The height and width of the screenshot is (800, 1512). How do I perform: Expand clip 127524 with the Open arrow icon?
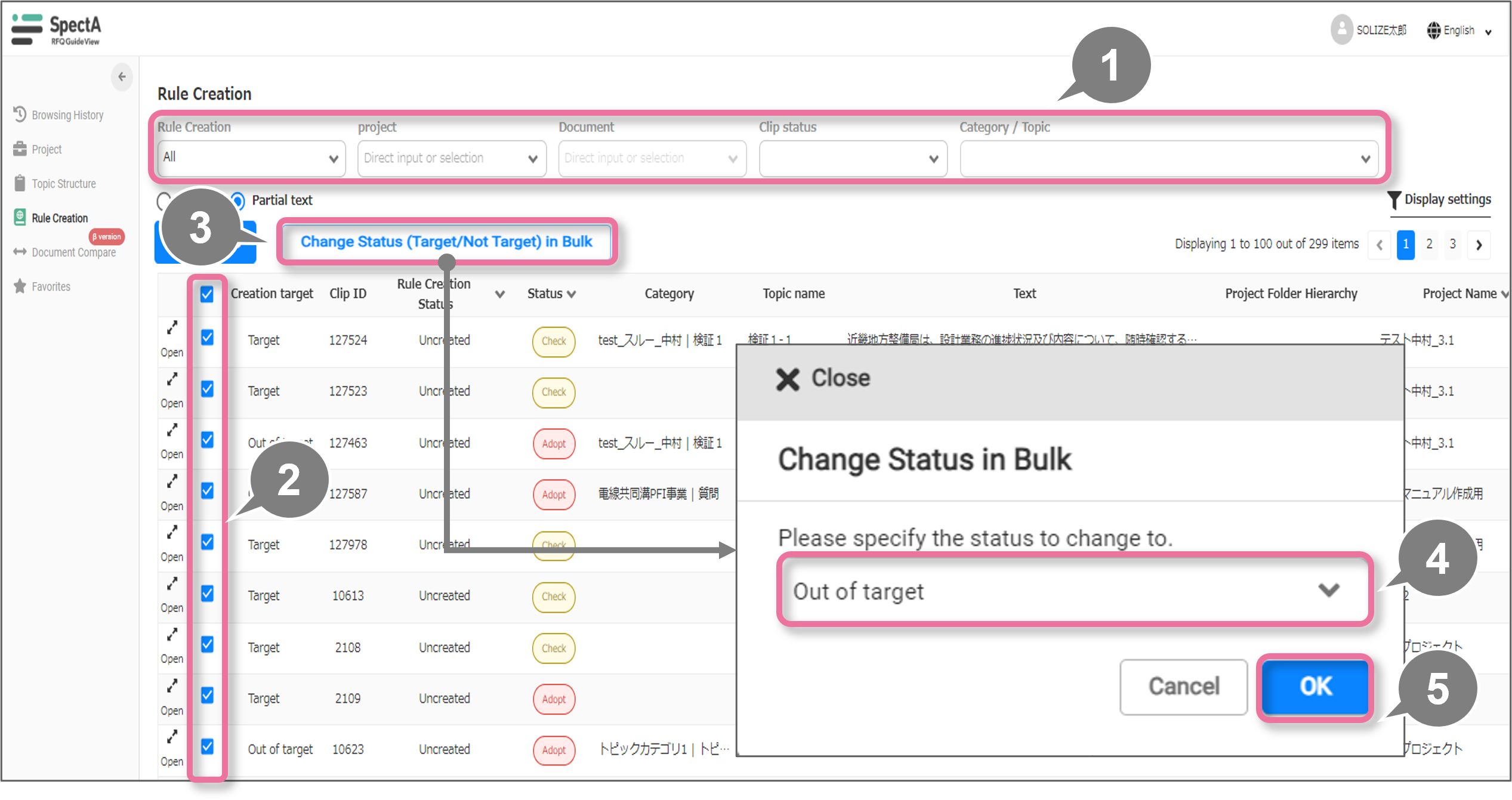pos(172,328)
